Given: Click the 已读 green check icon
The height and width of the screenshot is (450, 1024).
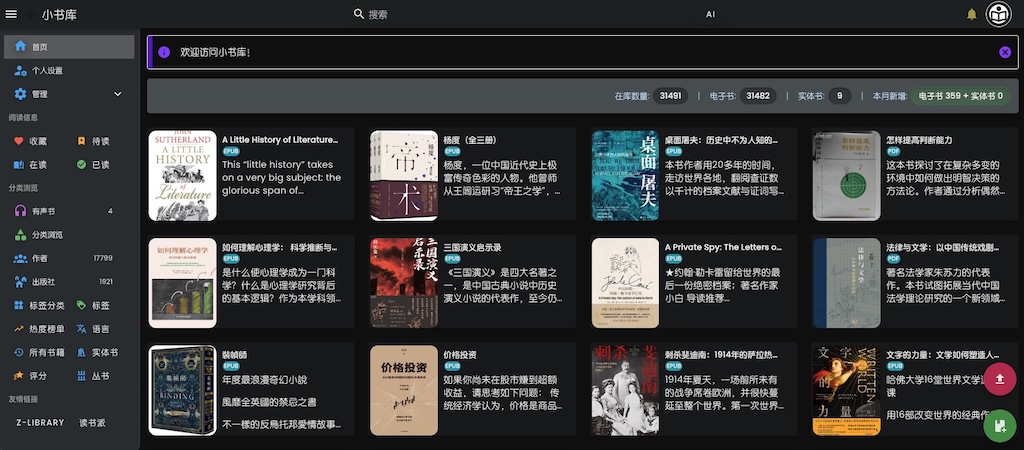Looking at the screenshot, I should coord(81,165).
